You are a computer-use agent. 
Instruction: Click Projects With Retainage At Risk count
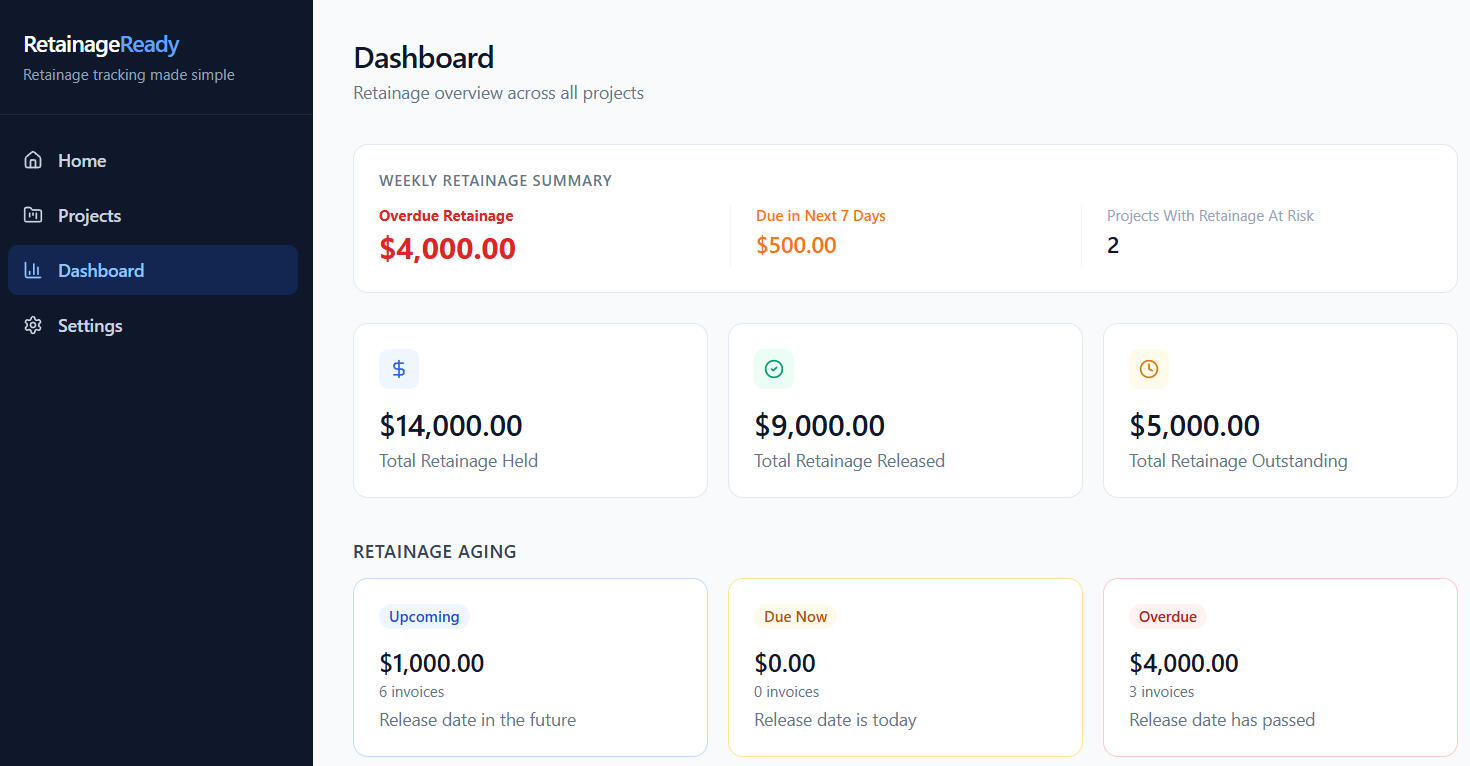[1113, 246]
